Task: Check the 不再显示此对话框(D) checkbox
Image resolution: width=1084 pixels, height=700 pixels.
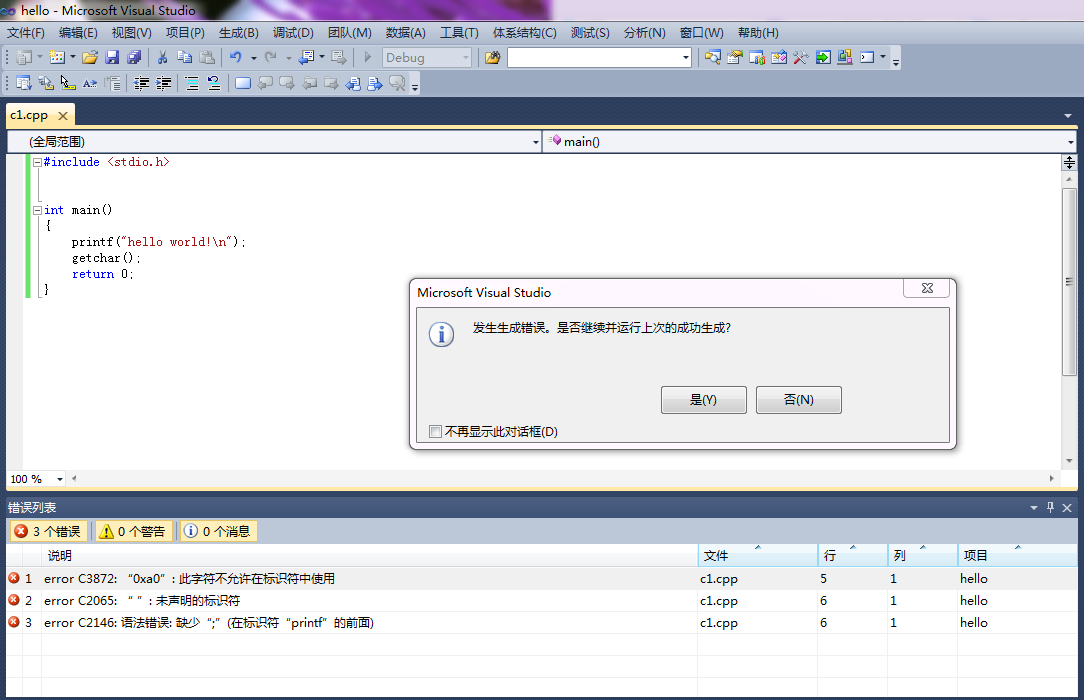Action: [436, 432]
